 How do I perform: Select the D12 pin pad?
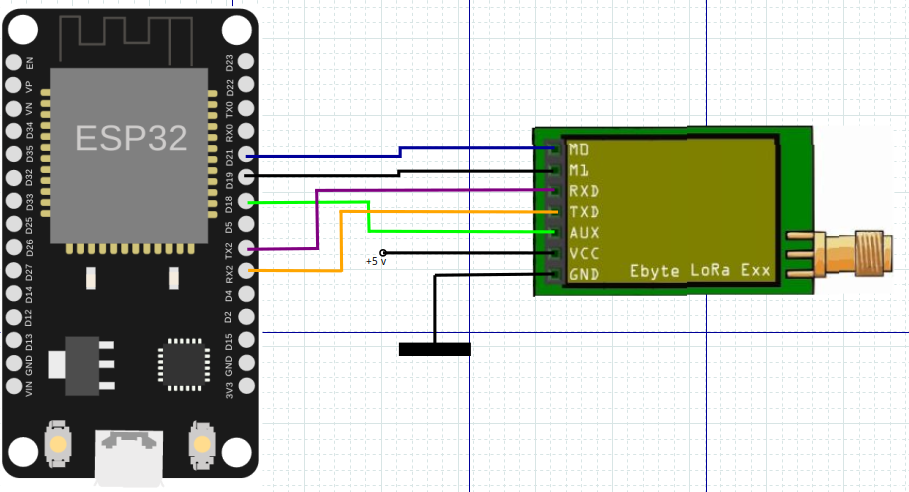(13, 317)
